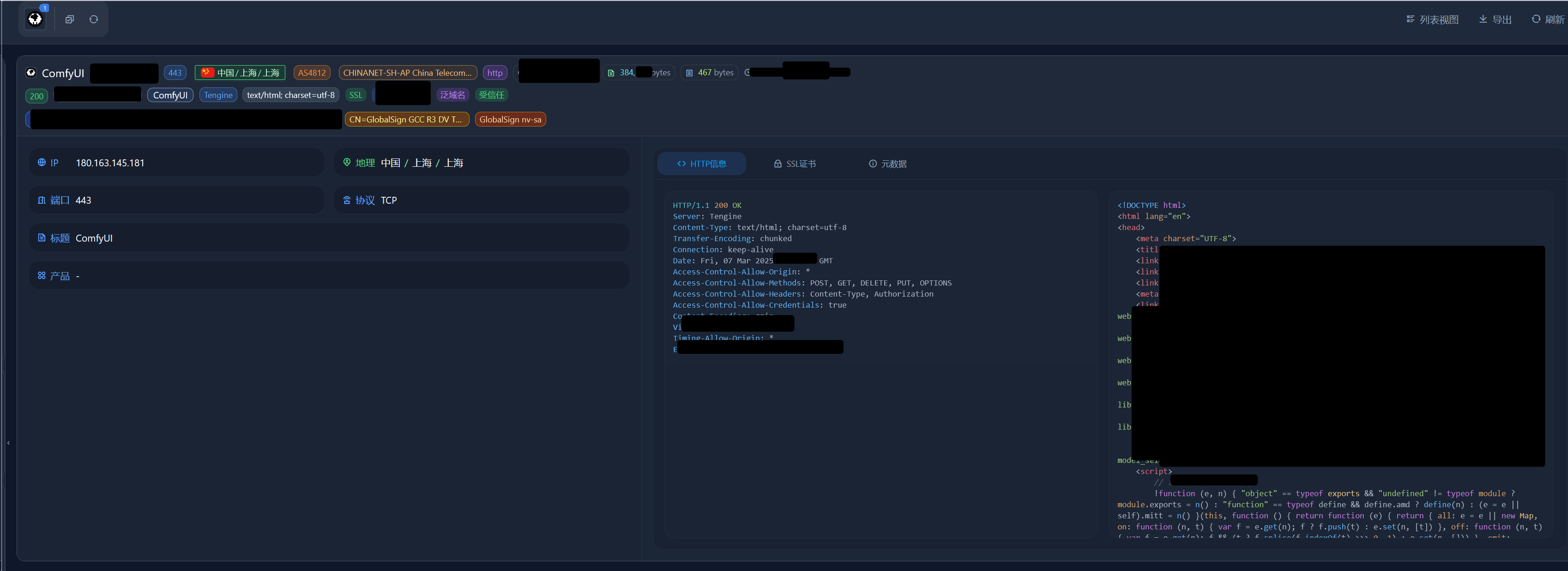Click the 受信任 trusted tag

click(x=491, y=96)
